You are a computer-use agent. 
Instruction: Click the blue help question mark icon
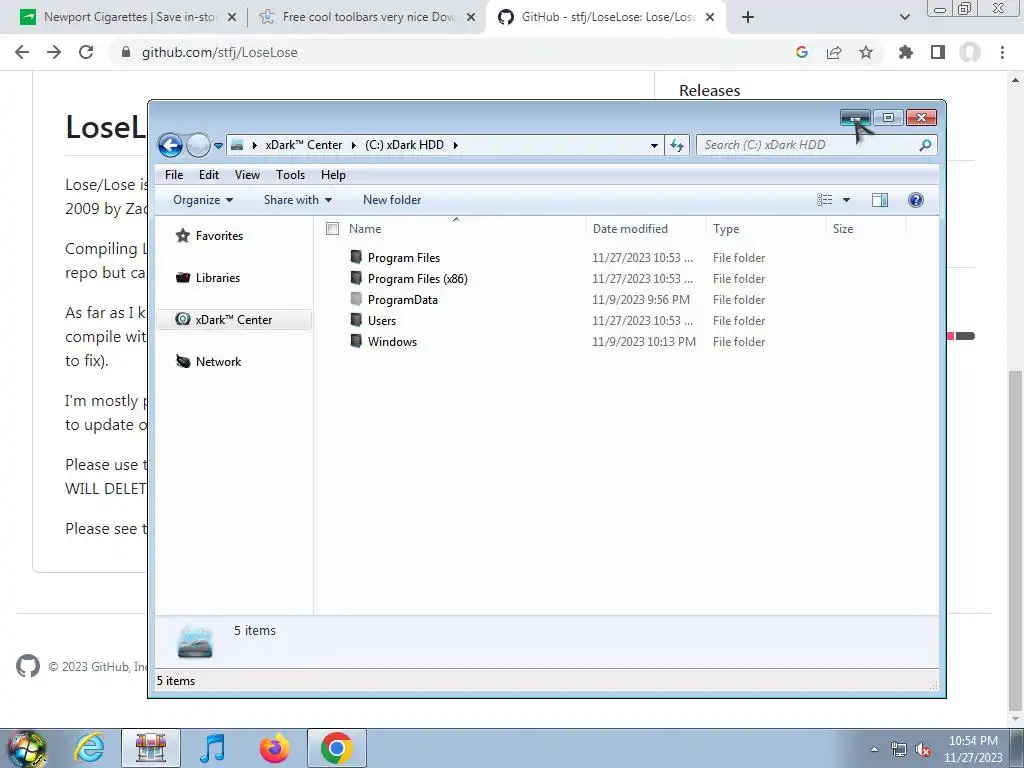[916, 200]
